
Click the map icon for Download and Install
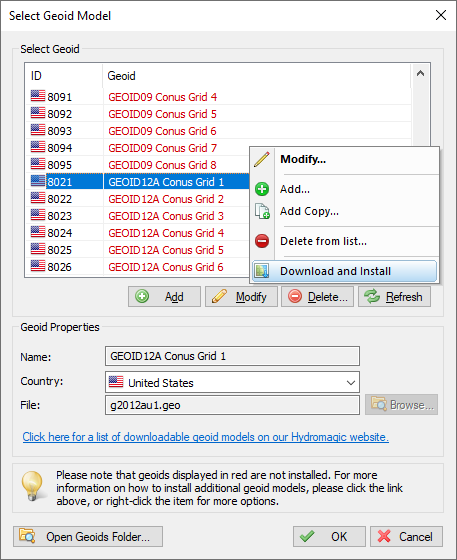(x=262, y=271)
